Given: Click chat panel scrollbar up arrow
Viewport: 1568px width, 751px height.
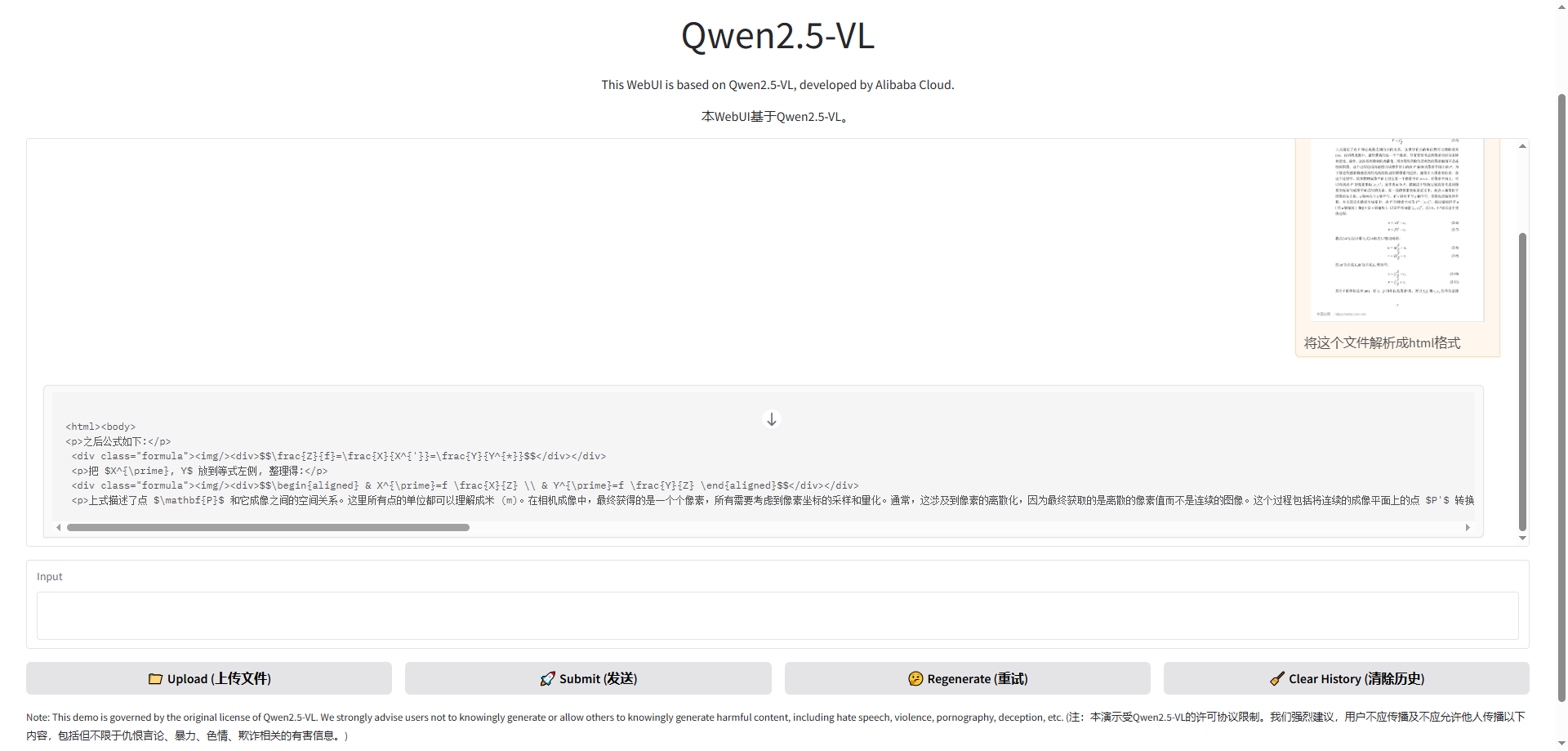Looking at the screenshot, I should coord(1522,145).
